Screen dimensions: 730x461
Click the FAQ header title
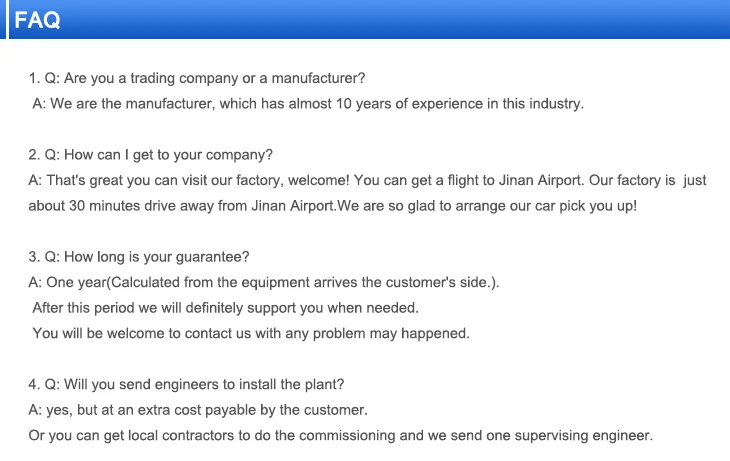point(38,20)
